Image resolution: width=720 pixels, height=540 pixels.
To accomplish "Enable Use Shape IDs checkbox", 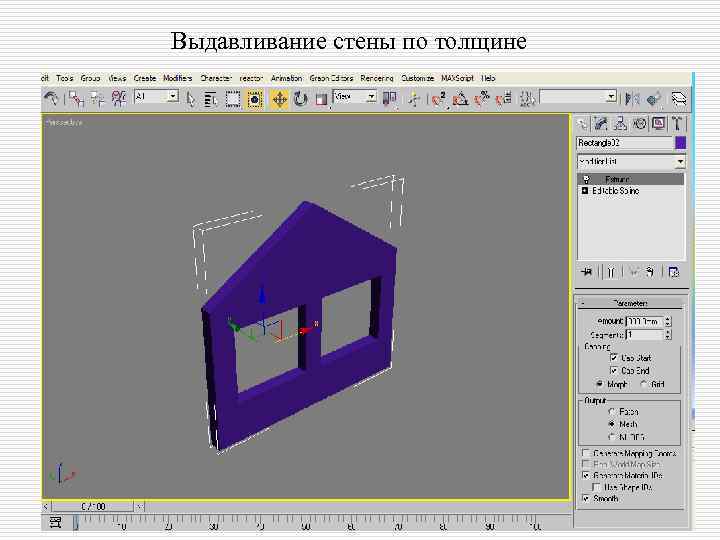I will [596, 487].
